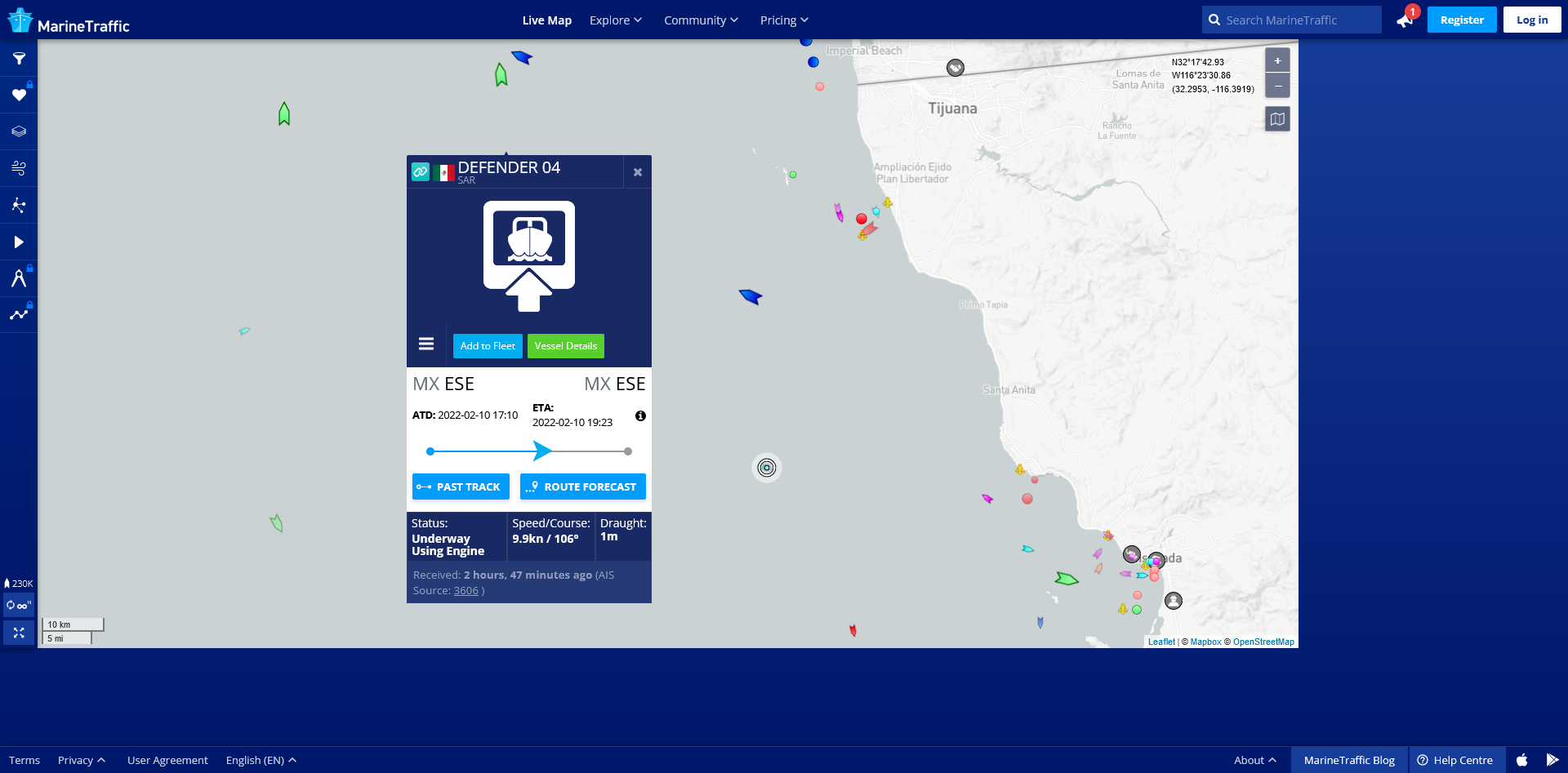Click the user station marker south of Ensenada

[x=1174, y=601]
